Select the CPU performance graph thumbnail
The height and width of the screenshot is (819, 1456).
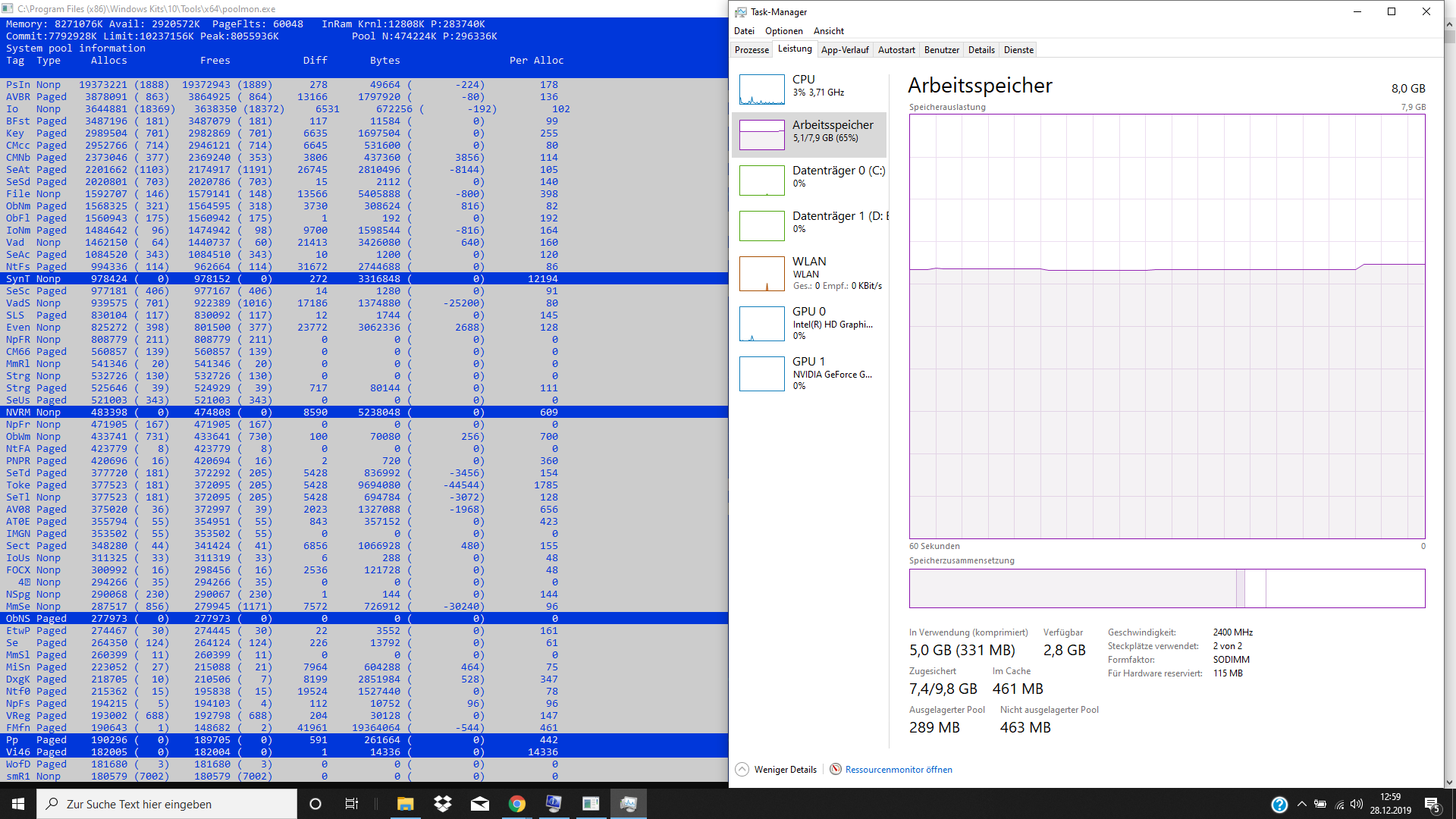761,89
